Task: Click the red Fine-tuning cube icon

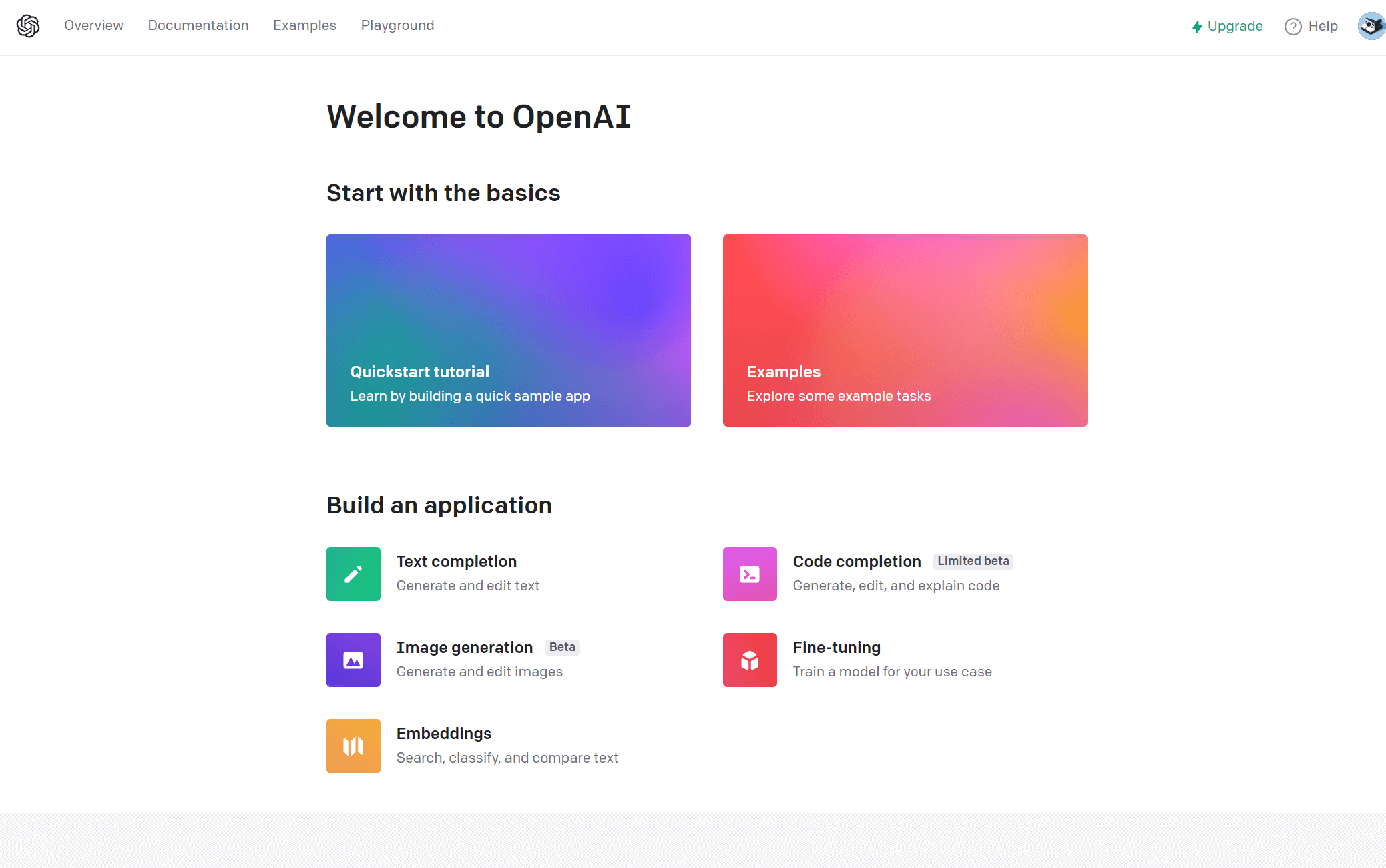Action: coord(750,660)
